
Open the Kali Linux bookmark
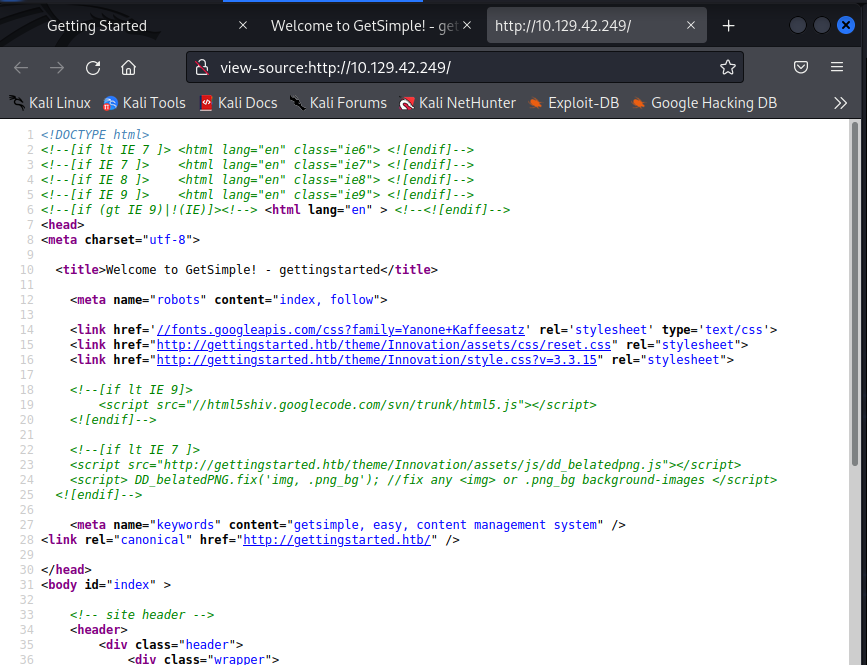(50, 103)
